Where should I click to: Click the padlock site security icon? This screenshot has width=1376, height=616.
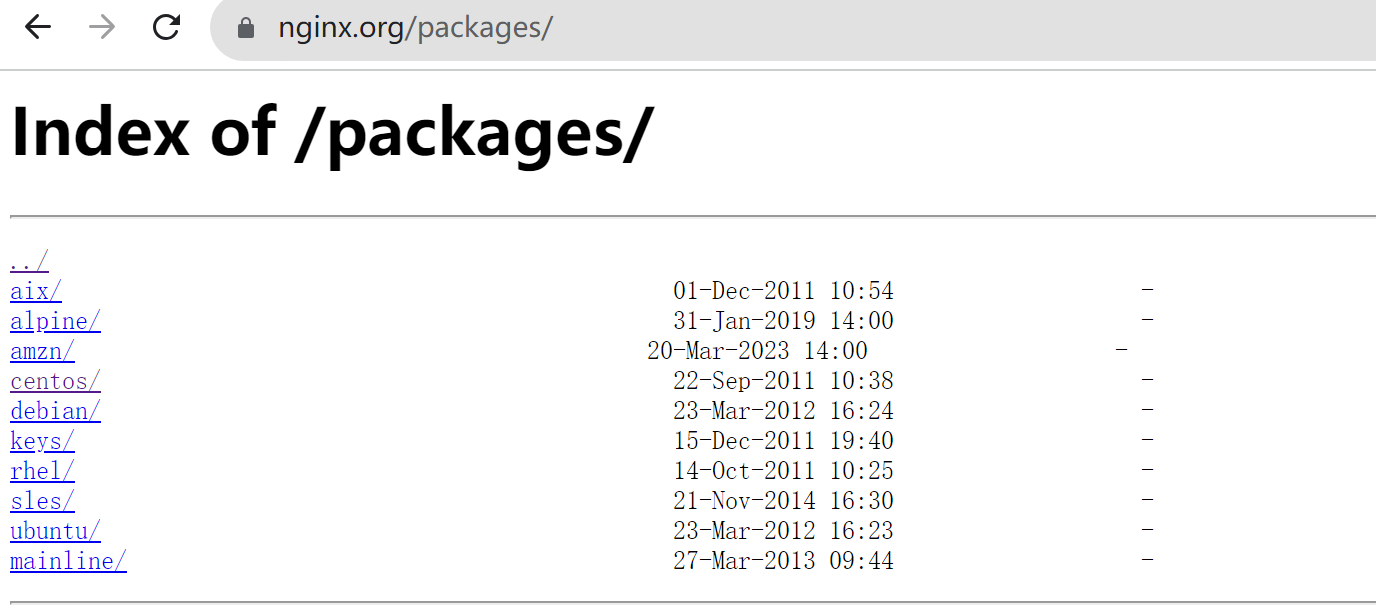246,28
